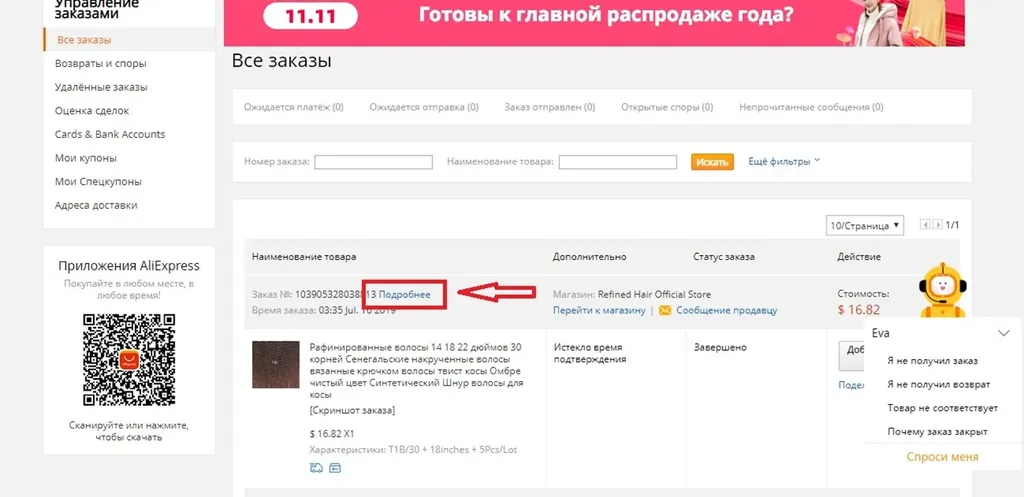1024x497 pixels.
Task: Open the 10/Страница page size dropdown
Action: pos(865,225)
